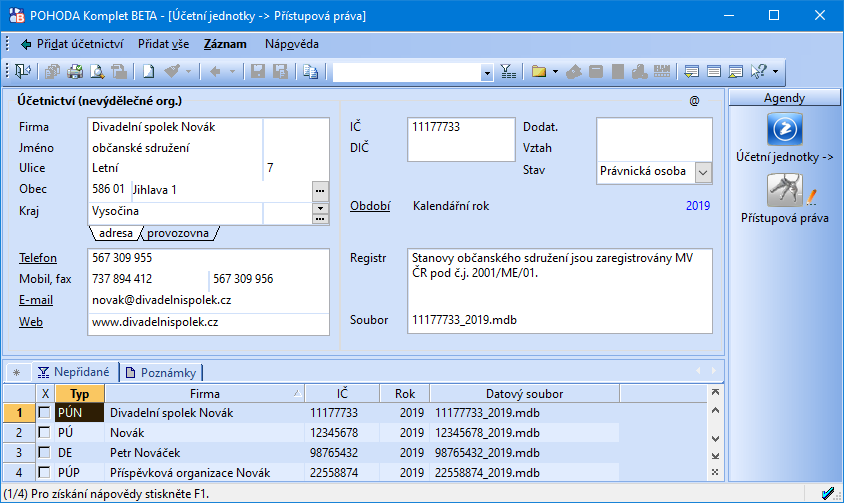844x503 pixels.
Task: Click the greyed-out IBAN toolbar icon
Action: pyautogui.click(x=662, y=72)
